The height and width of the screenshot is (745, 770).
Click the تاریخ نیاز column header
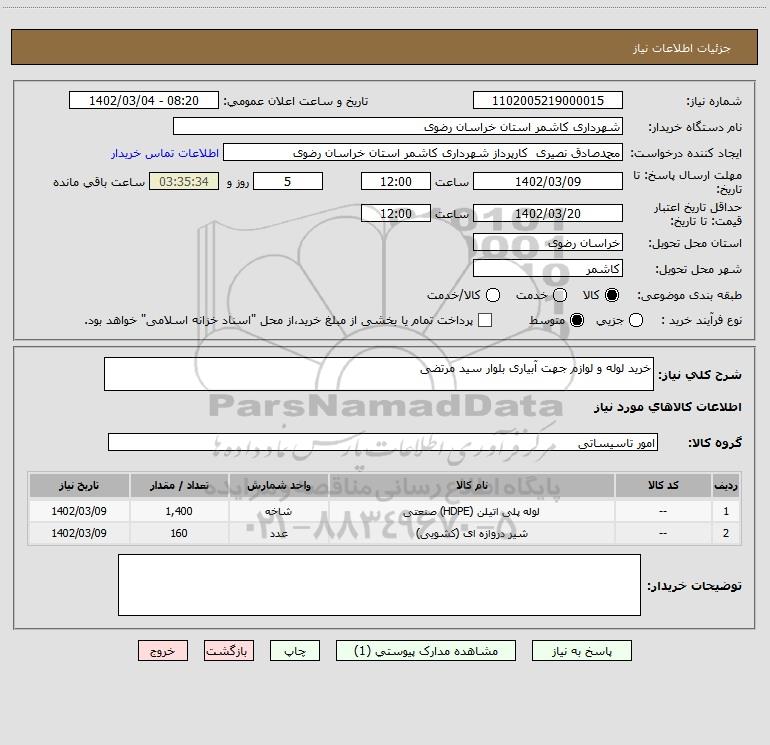(79, 485)
